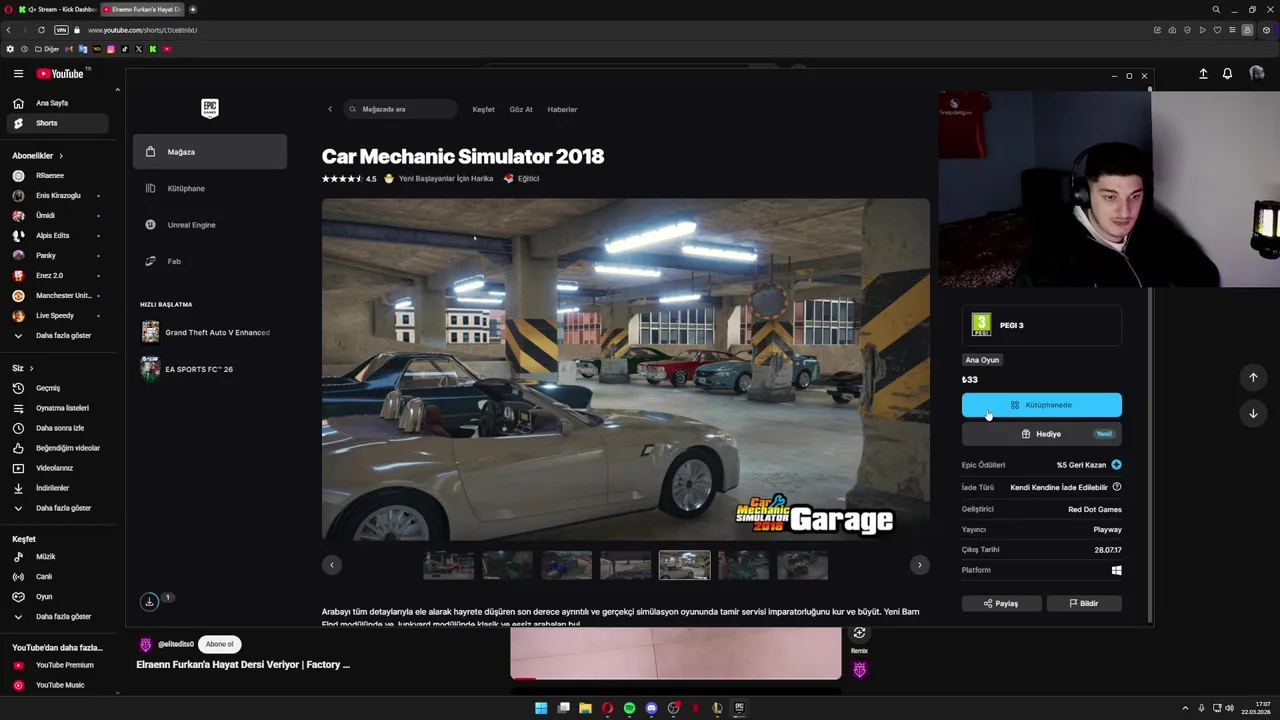Screen dimensions: 1280x720
Task: Open the @elitedits0 channel link
Action: tap(176, 644)
